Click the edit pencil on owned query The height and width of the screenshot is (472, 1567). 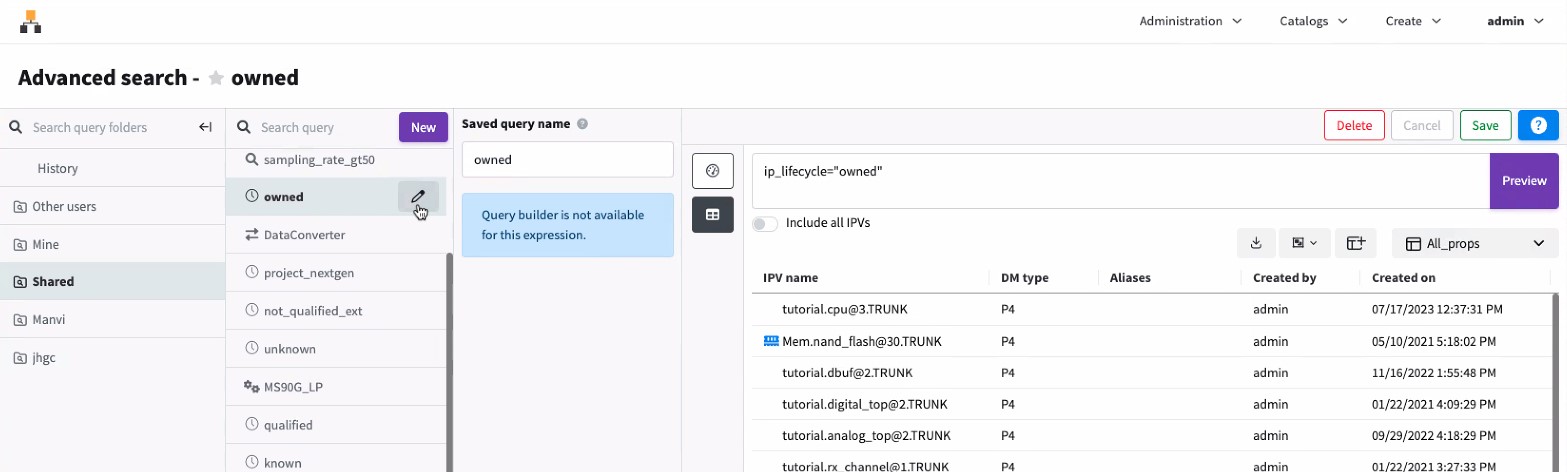(418, 197)
